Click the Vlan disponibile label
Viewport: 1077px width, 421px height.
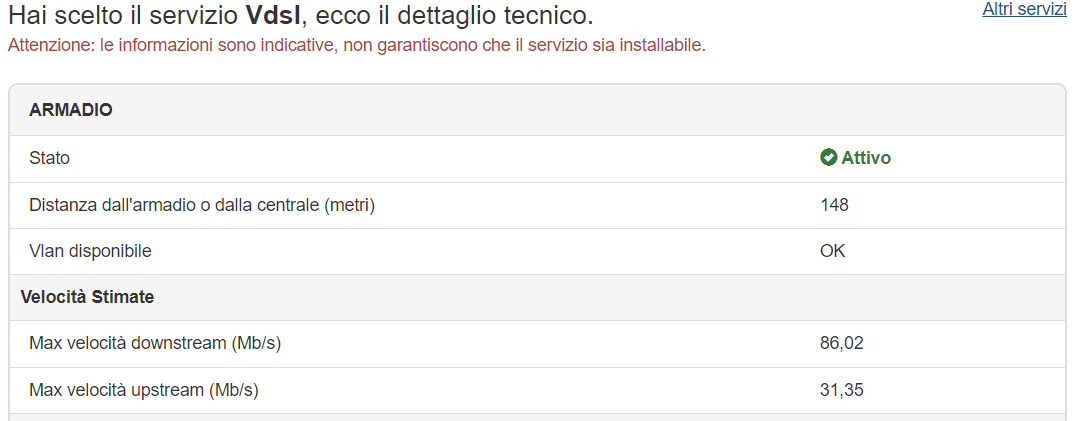[x=90, y=251]
